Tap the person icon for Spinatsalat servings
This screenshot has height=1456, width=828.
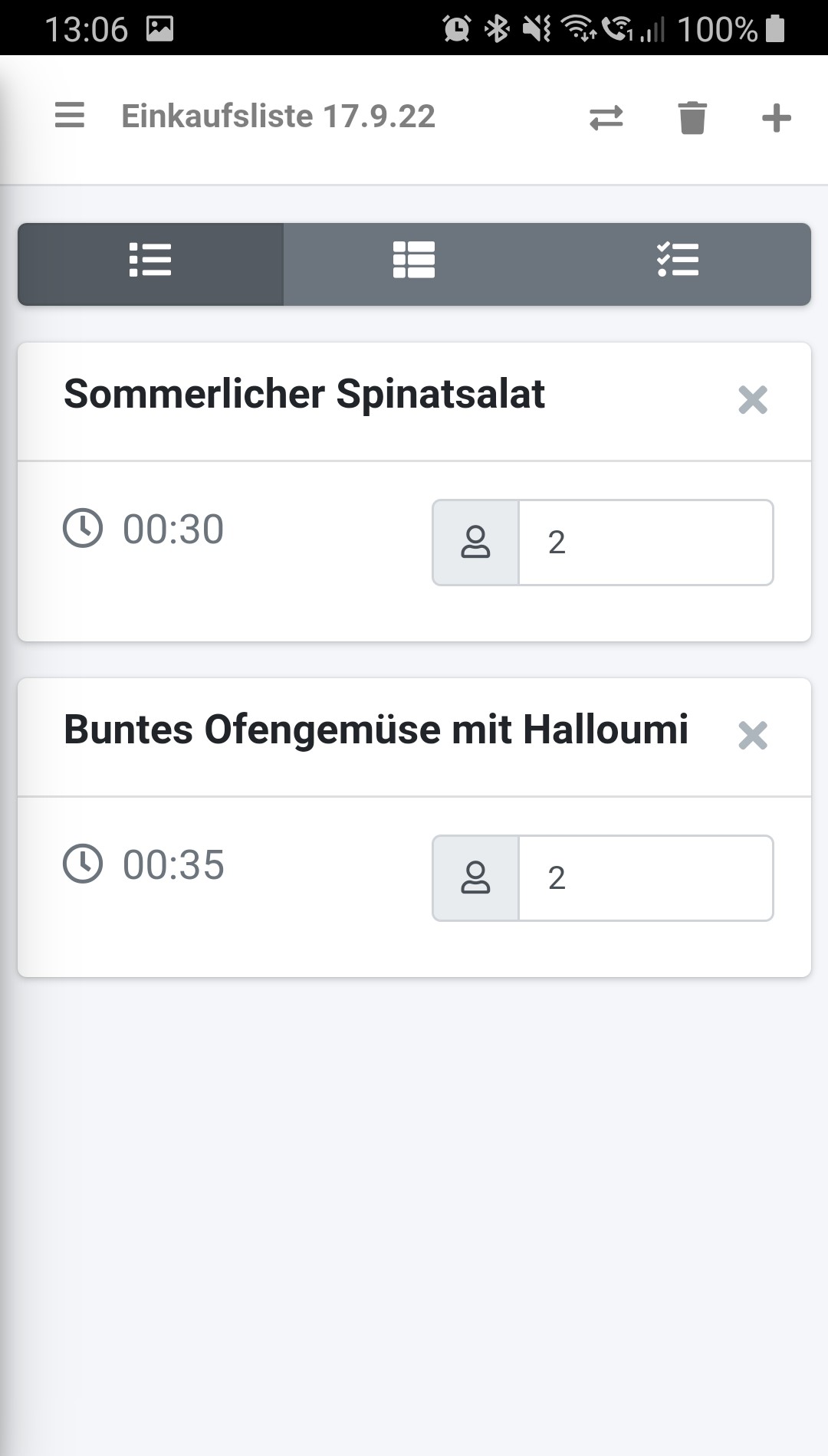pyautogui.click(x=475, y=543)
